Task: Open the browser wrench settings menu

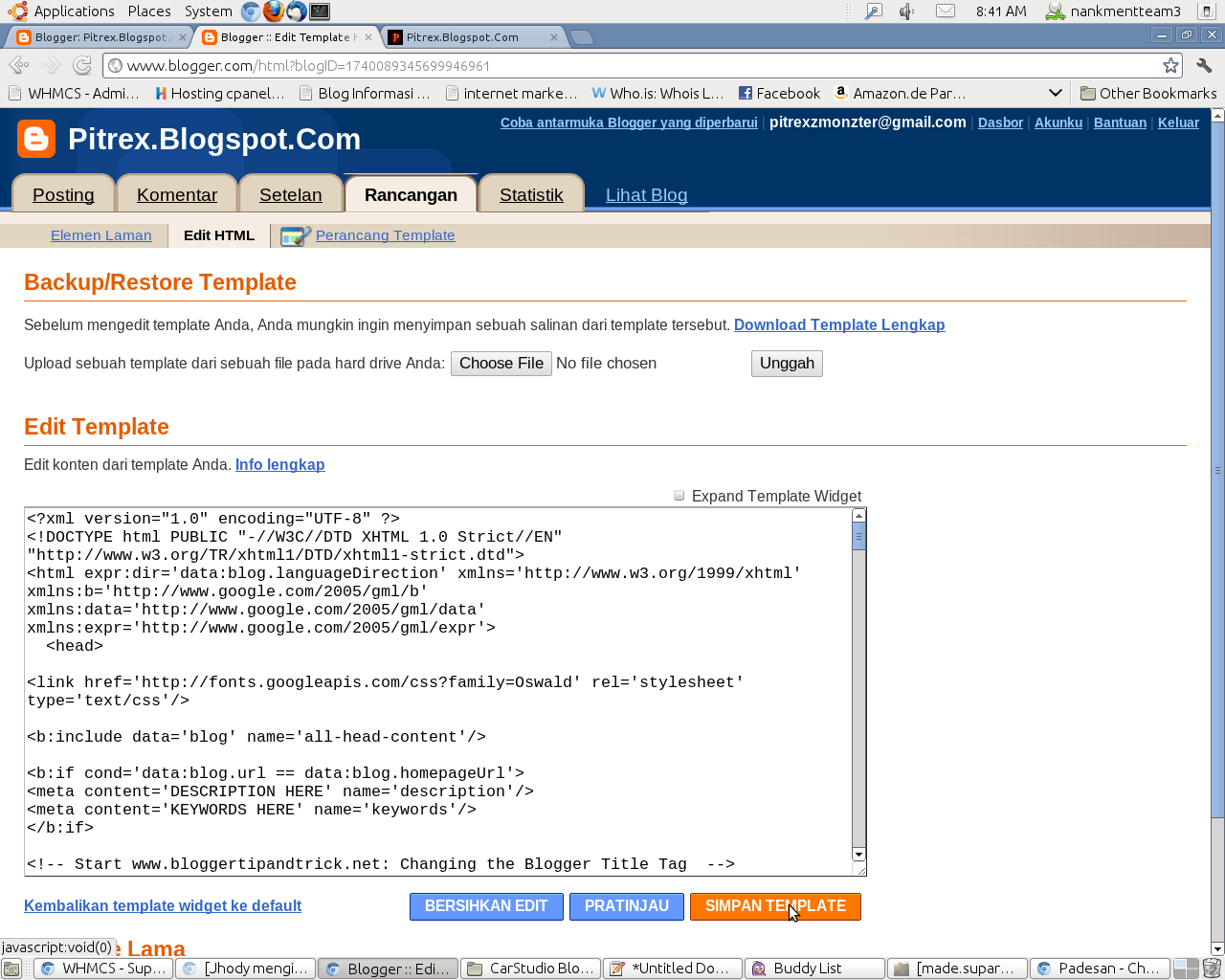Action: pyautogui.click(x=1204, y=65)
